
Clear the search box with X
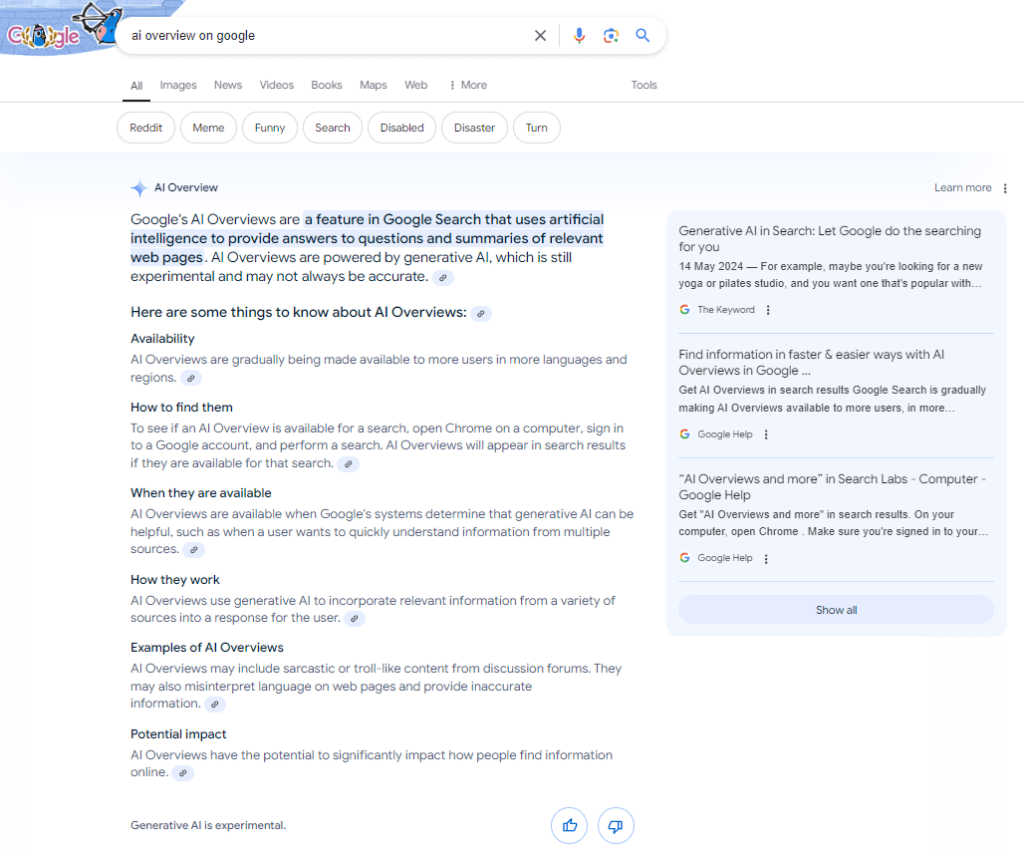540,36
